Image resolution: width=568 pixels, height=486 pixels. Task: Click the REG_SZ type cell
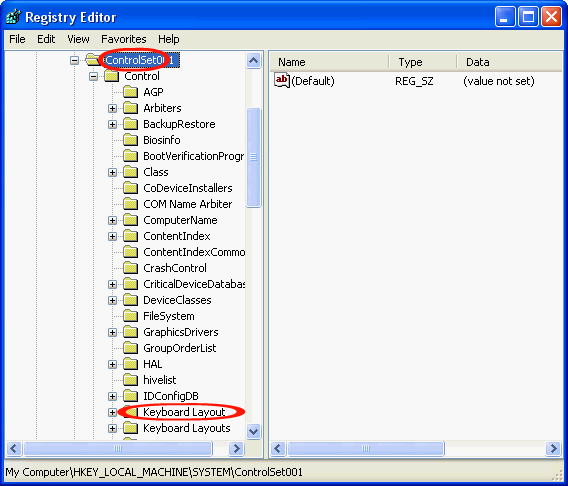(x=414, y=81)
